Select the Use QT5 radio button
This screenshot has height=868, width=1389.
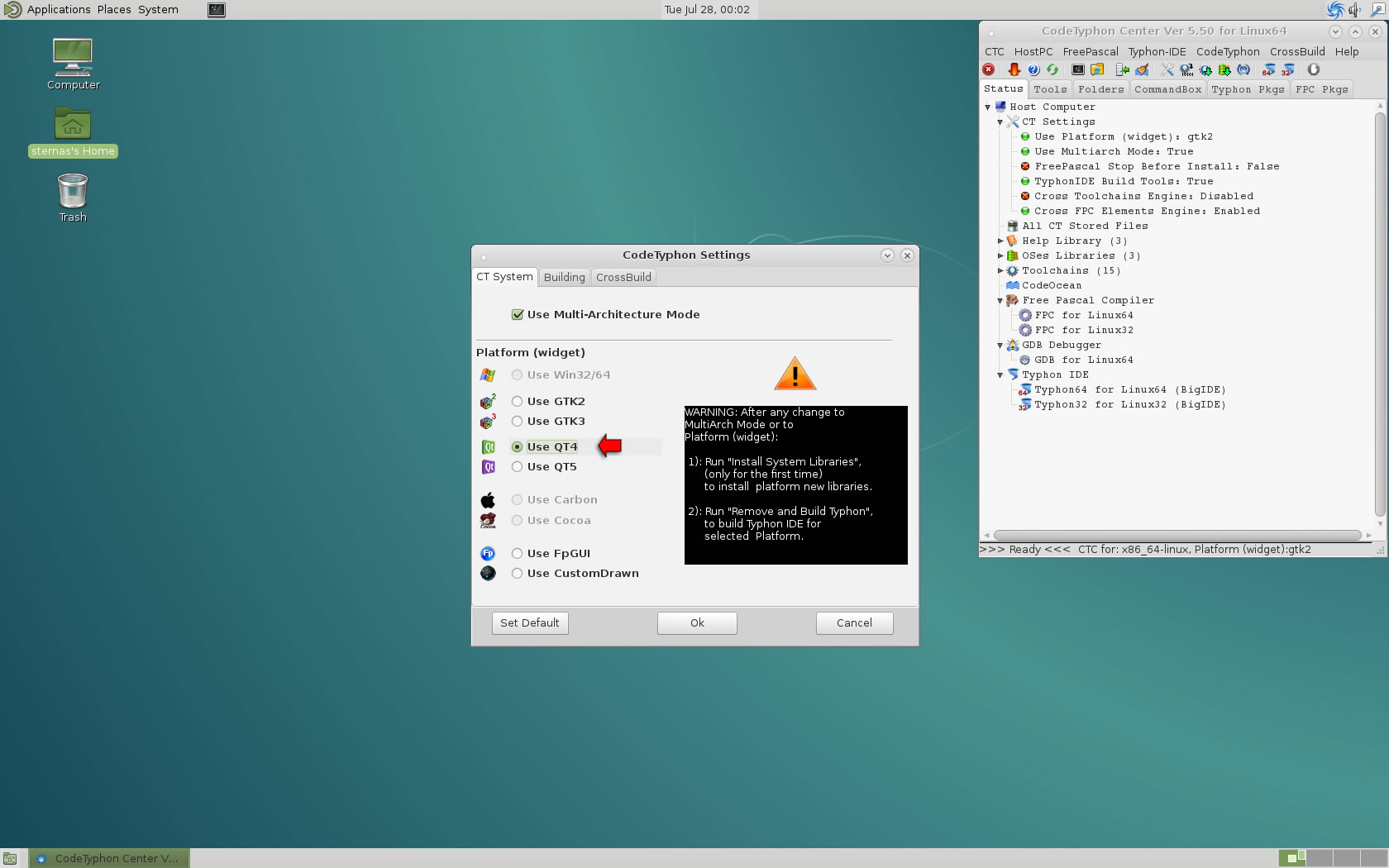(x=517, y=466)
